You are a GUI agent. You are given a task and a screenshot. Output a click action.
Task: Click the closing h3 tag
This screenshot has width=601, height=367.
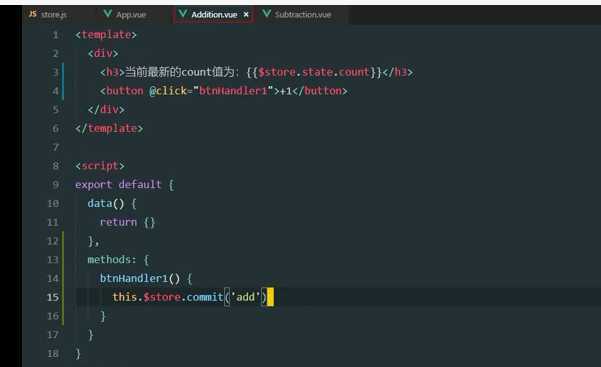397,72
